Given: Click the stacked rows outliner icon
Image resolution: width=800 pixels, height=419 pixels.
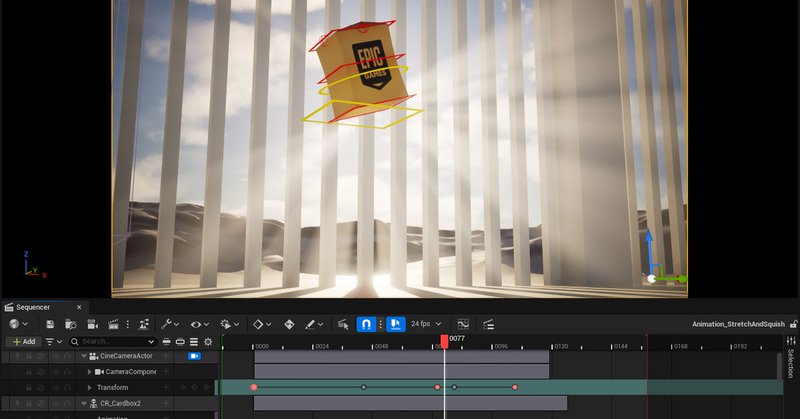Looking at the screenshot, I should click(x=194, y=341).
